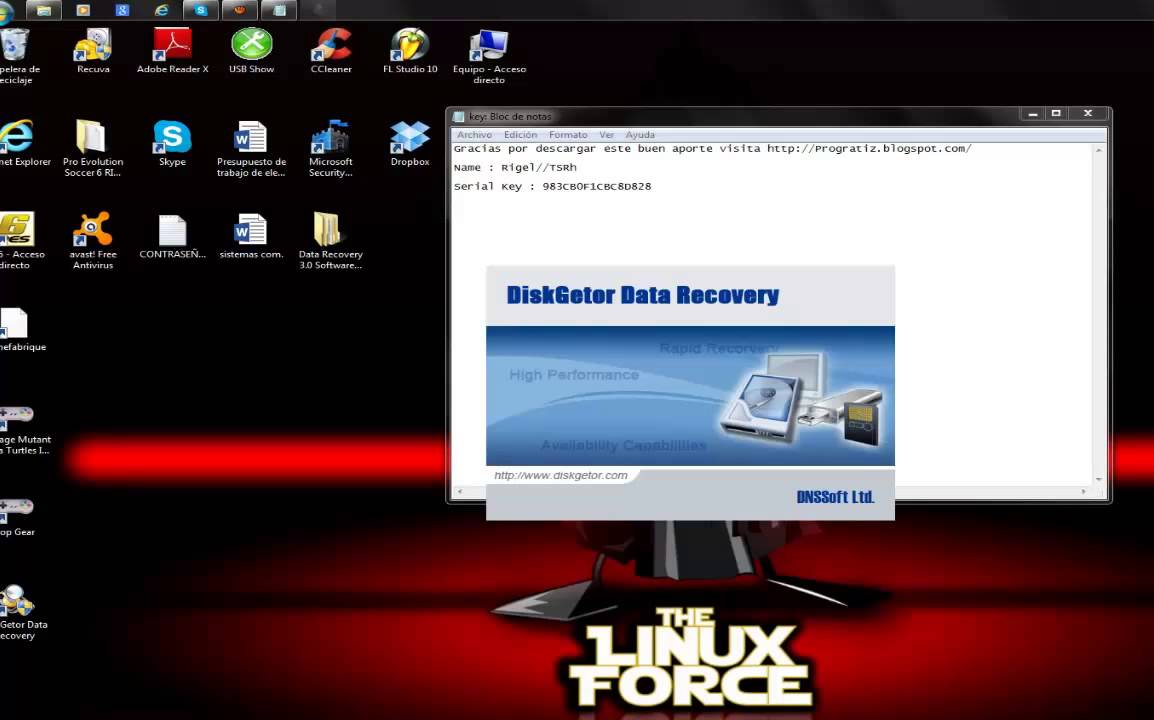Open the CONTRASEÑ... text file
This screenshot has width=1154, height=720.
pyautogui.click(x=172, y=236)
